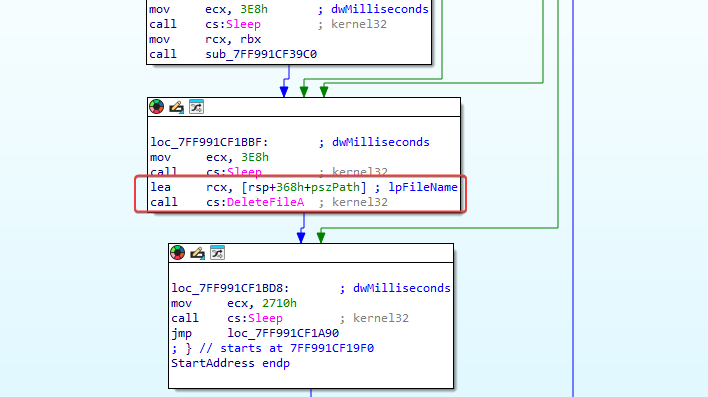This screenshot has width=708, height=397.
Task: Click group nodes icon in loc_7FF991CF1BD8 block
Action: coord(217,253)
